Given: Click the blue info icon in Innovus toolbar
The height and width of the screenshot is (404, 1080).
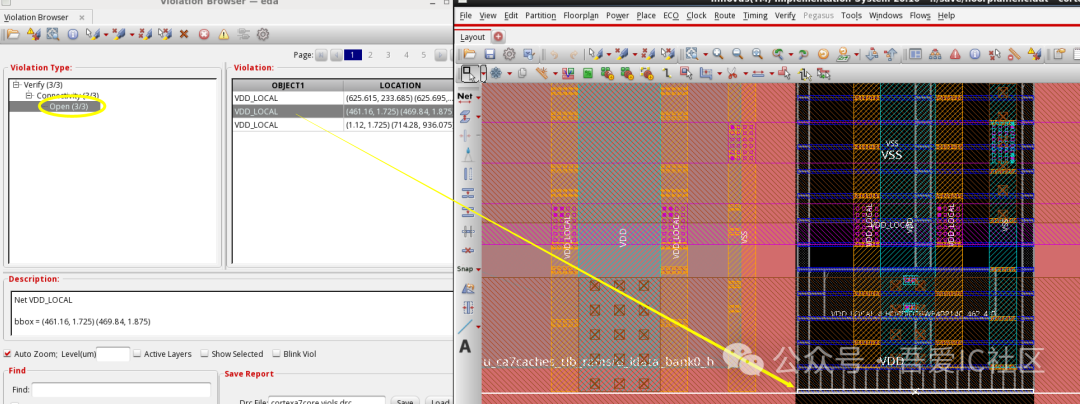Looking at the screenshot, I should 975,54.
